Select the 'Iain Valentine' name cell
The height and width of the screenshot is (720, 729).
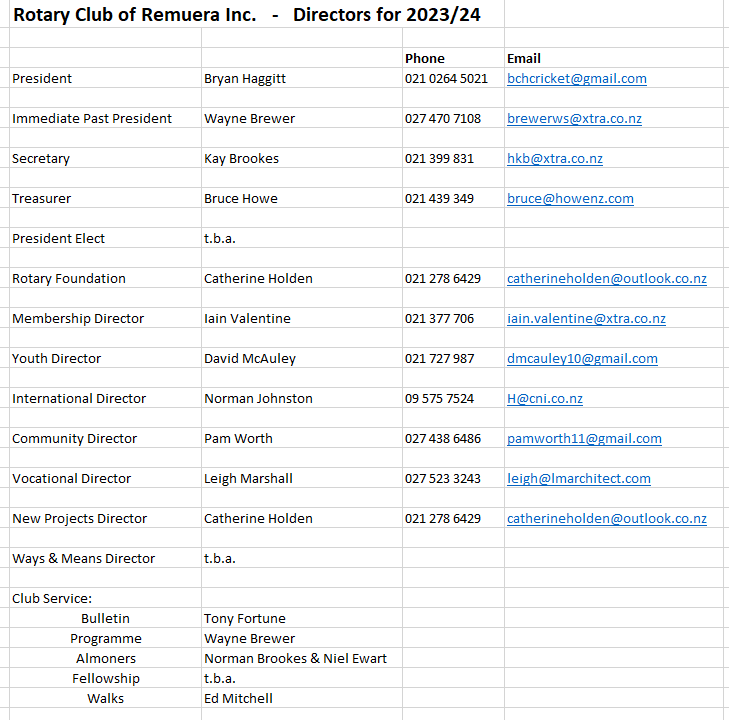coord(302,318)
